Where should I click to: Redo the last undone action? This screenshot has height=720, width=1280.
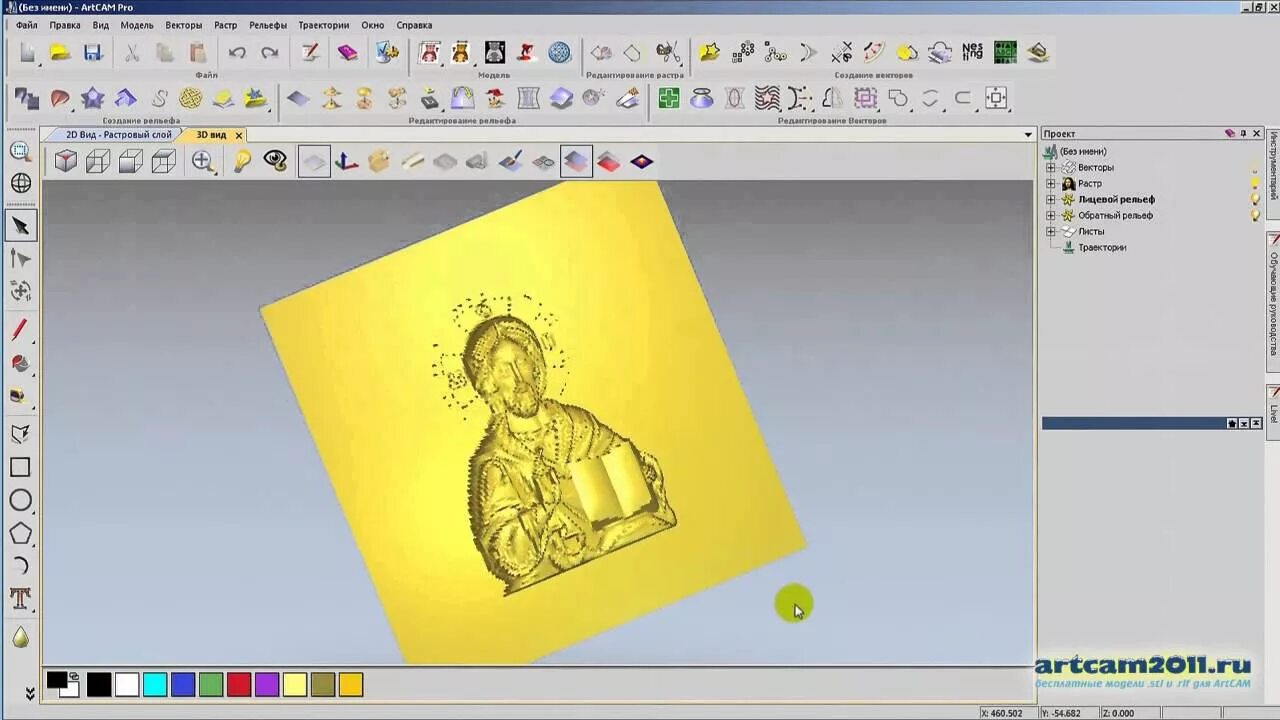click(x=270, y=52)
